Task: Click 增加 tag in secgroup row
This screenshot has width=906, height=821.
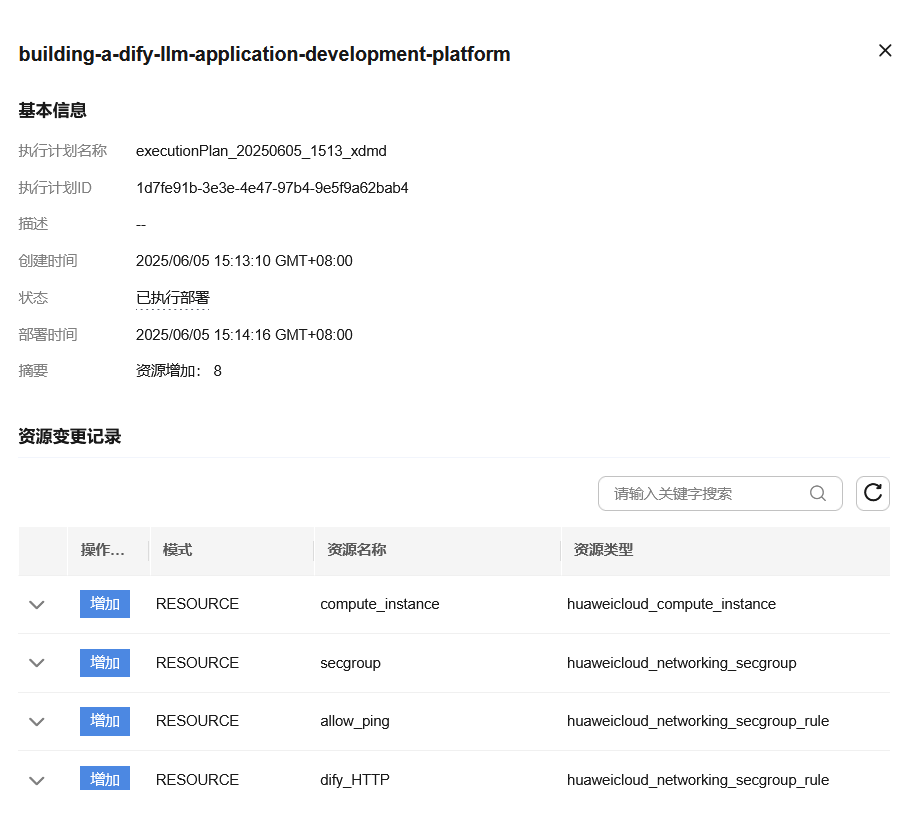Action: pos(105,662)
